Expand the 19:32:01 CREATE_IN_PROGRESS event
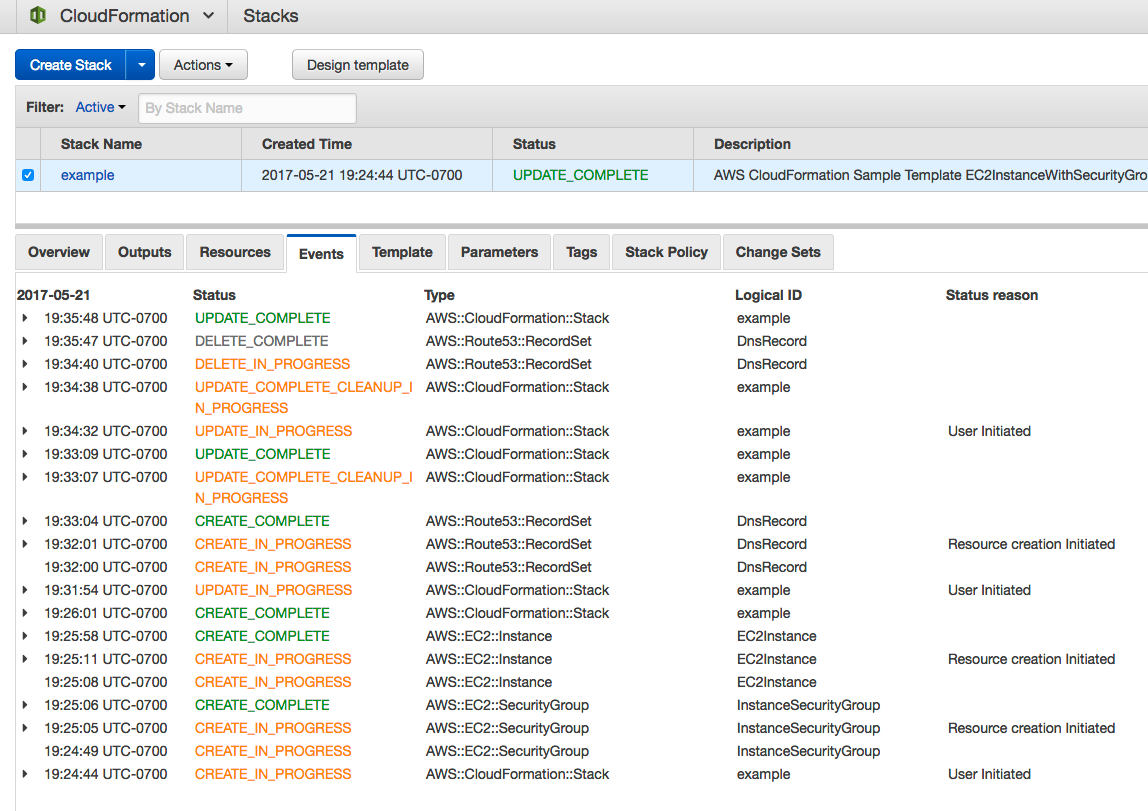The image size is (1148, 811). tap(26, 544)
